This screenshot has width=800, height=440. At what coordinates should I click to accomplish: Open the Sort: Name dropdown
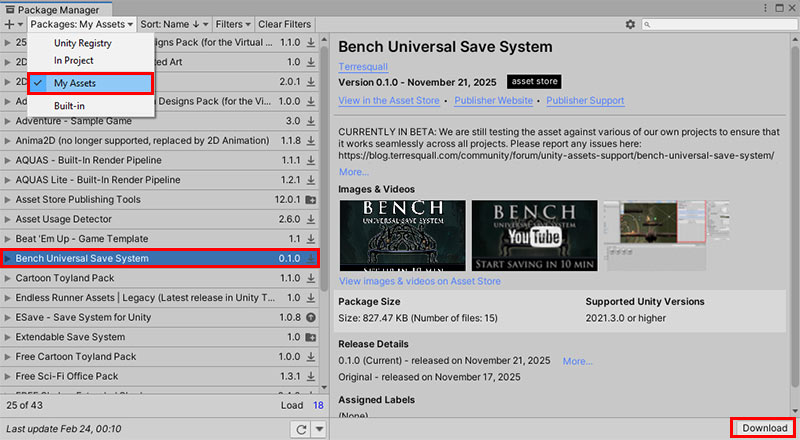coord(174,24)
